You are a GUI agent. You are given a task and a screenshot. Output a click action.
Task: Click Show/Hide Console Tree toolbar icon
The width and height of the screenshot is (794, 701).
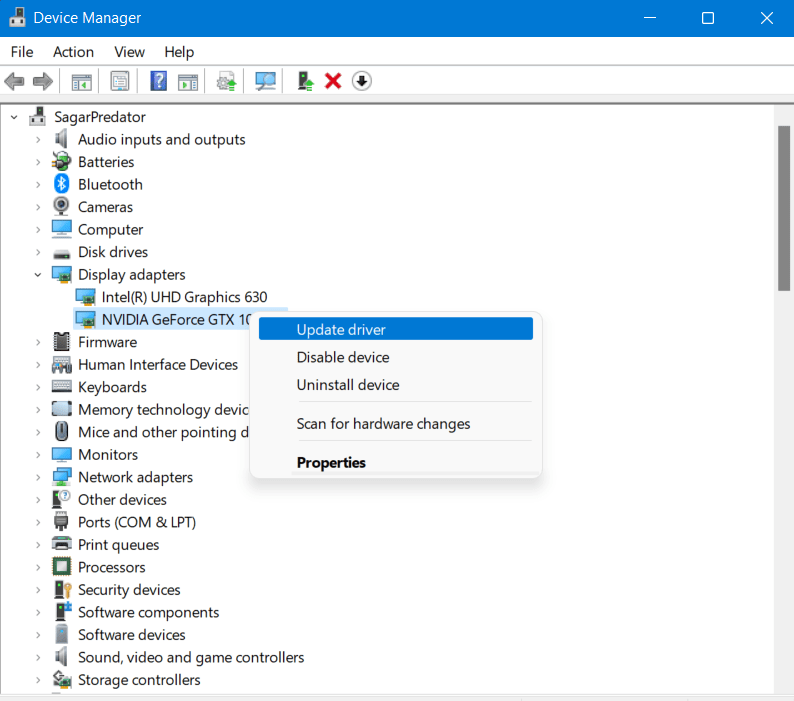pos(82,81)
